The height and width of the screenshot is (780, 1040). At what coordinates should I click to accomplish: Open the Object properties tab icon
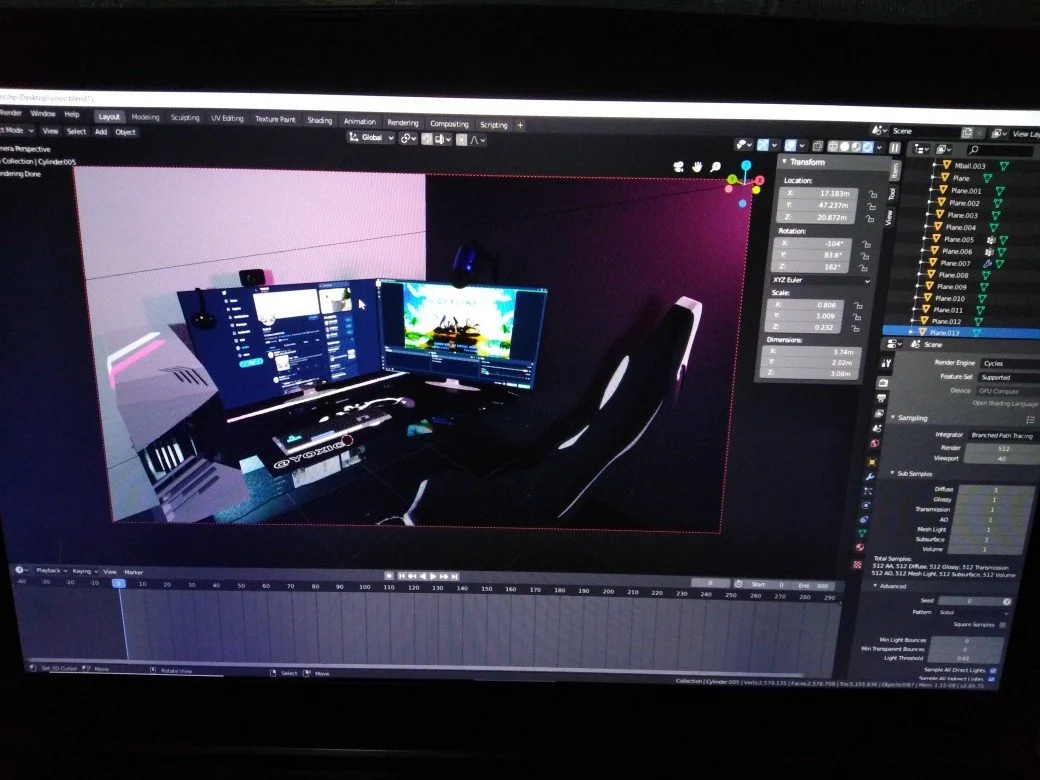pyautogui.click(x=872, y=462)
